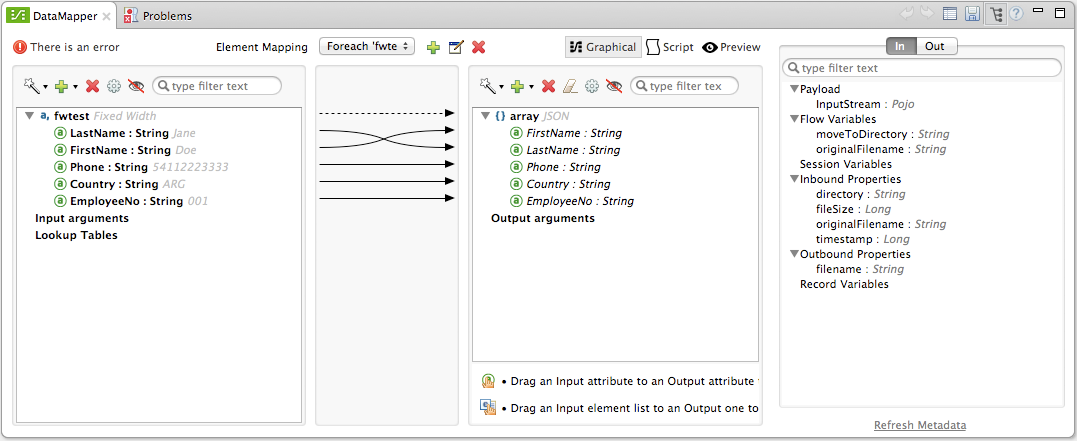The width and height of the screenshot is (1077, 441).
Task: Click the Refresh Metadata link
Action: click(x=920, y=425)
